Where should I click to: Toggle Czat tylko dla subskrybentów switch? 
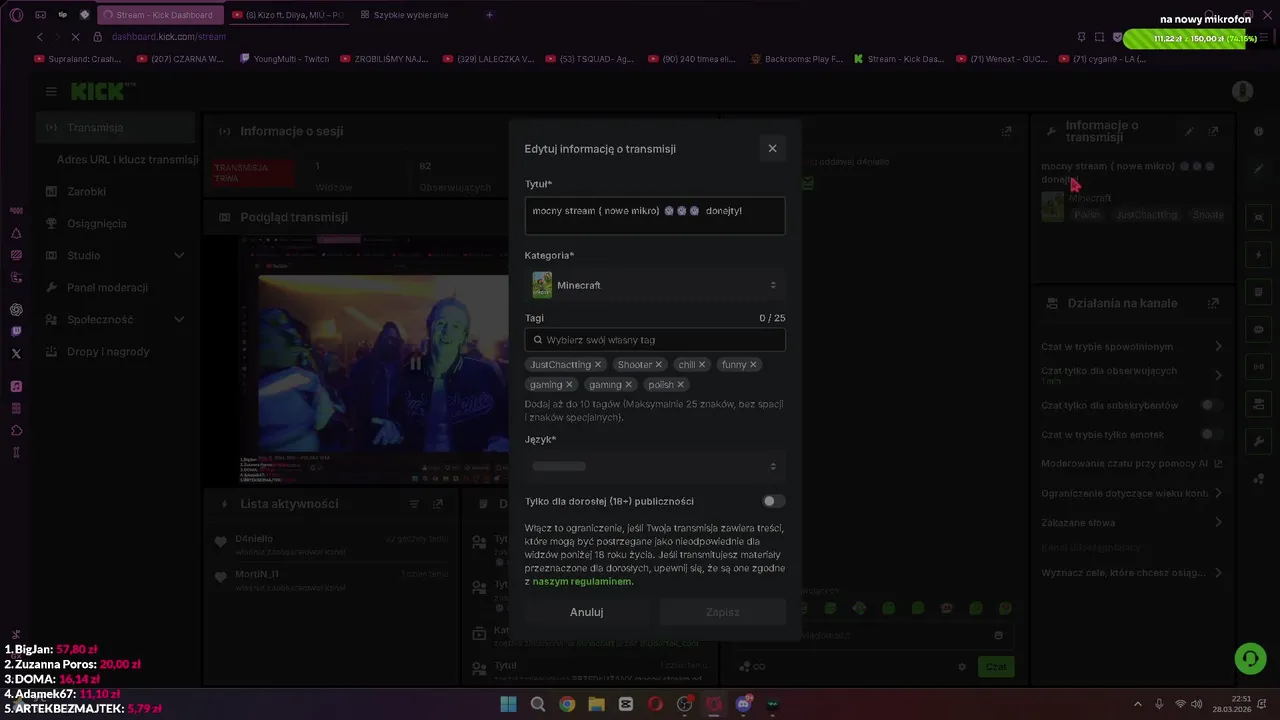1212,405
